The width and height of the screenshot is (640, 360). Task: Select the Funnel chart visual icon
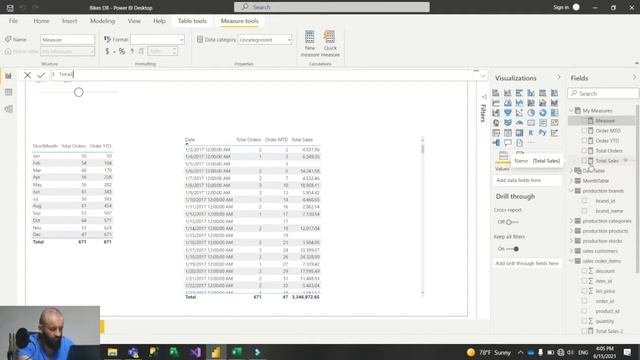pyautogui.click(x=507, y=113)
